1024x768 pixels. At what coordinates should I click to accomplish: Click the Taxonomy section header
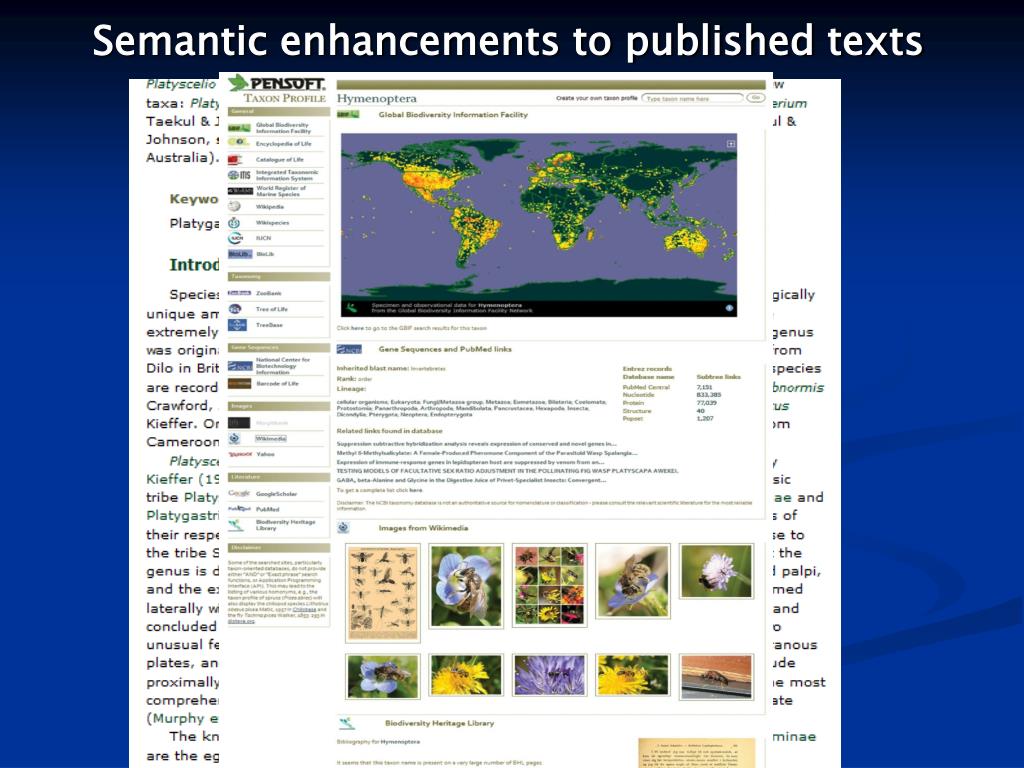pos(279,277)
